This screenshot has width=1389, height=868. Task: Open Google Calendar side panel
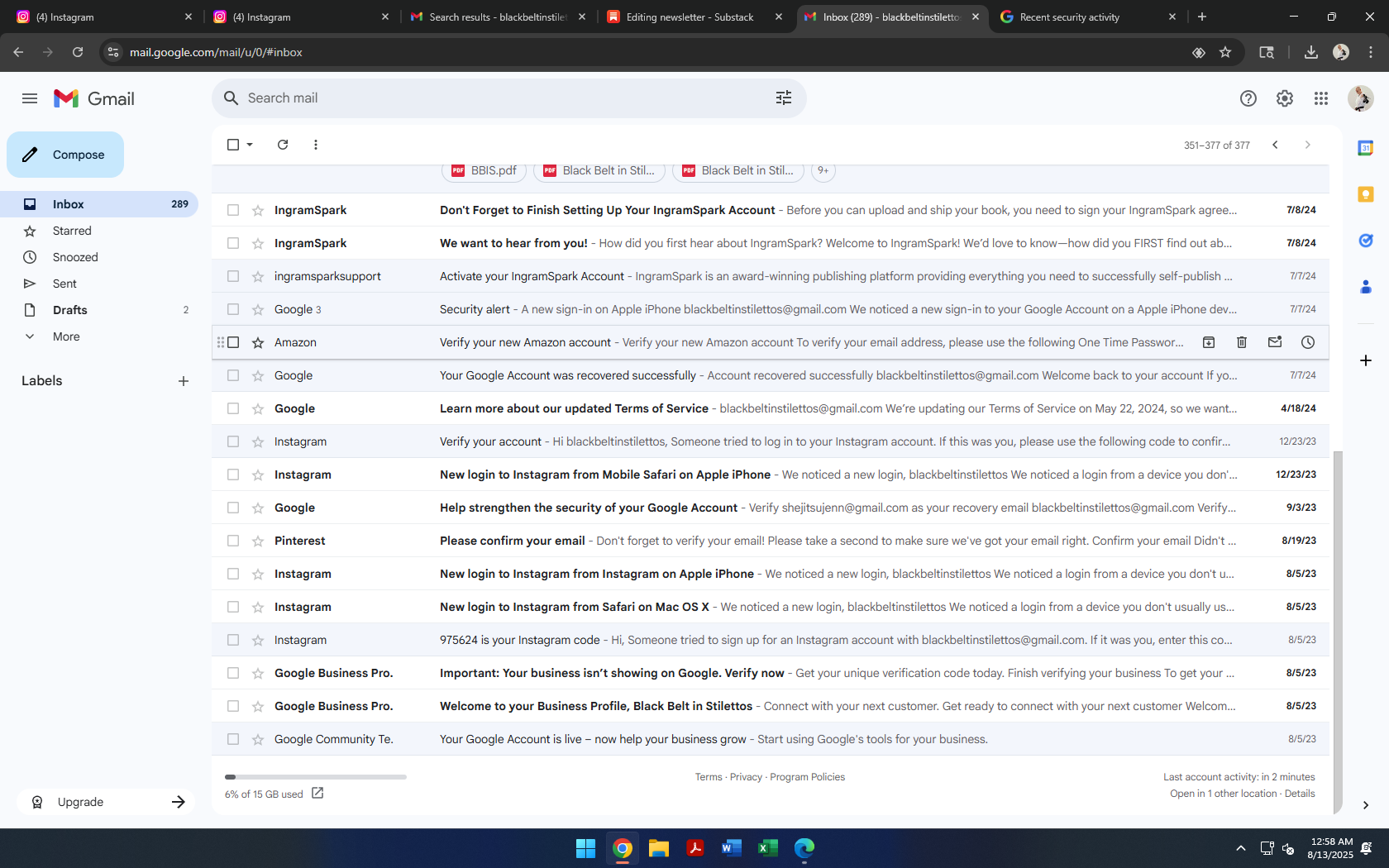[1366, 148]
